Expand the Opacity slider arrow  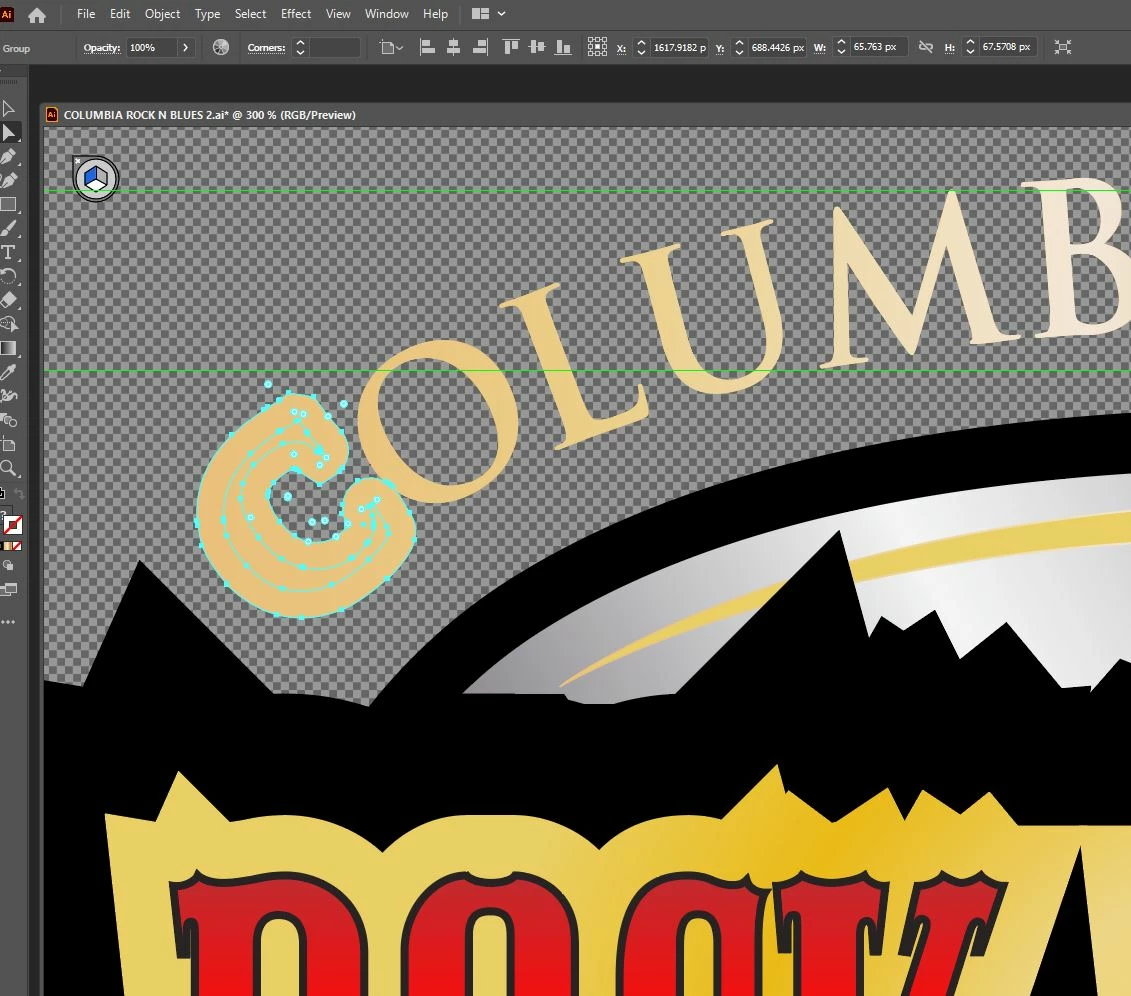click(x=185, y=48)
